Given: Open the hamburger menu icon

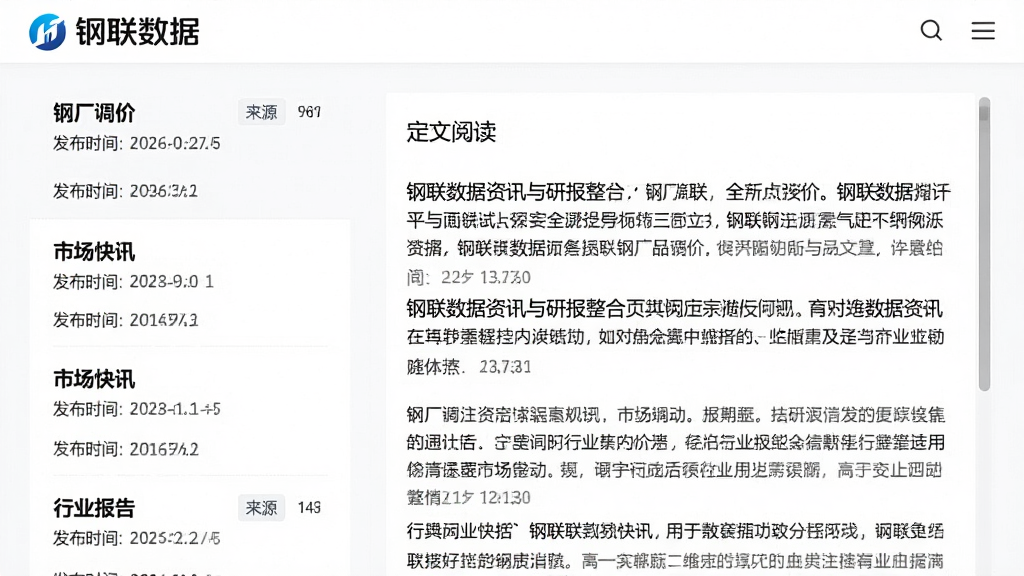Looking at the screenshot, I should click(x=983, y=31).
